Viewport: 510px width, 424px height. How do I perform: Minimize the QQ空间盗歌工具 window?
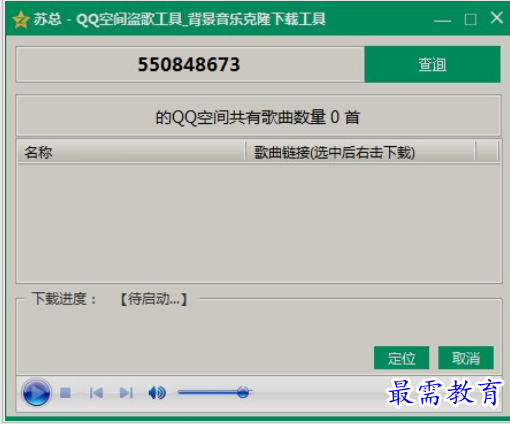click(443, 20)
